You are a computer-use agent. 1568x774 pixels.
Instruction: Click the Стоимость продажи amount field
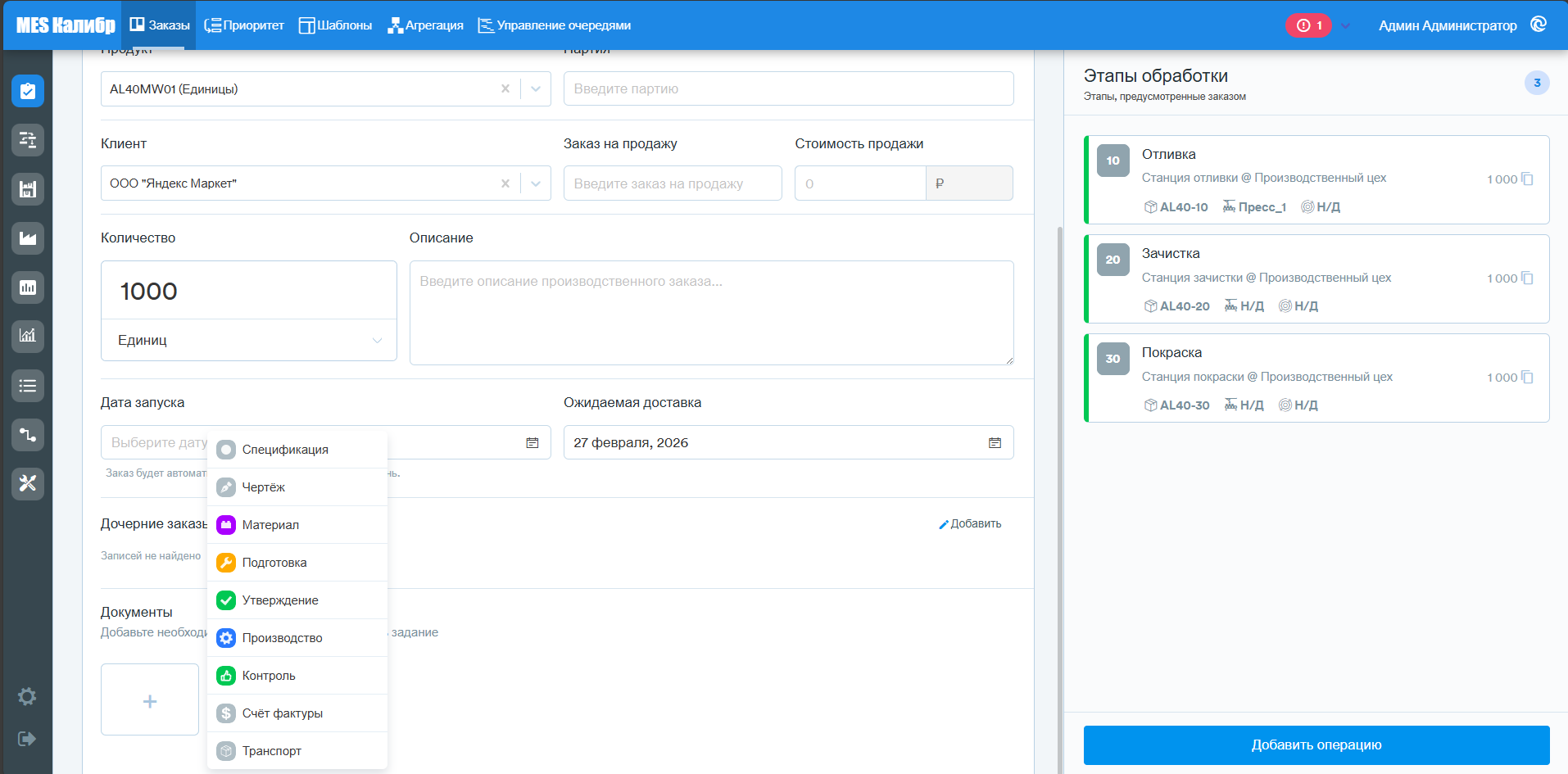click(x=860, y=183)
